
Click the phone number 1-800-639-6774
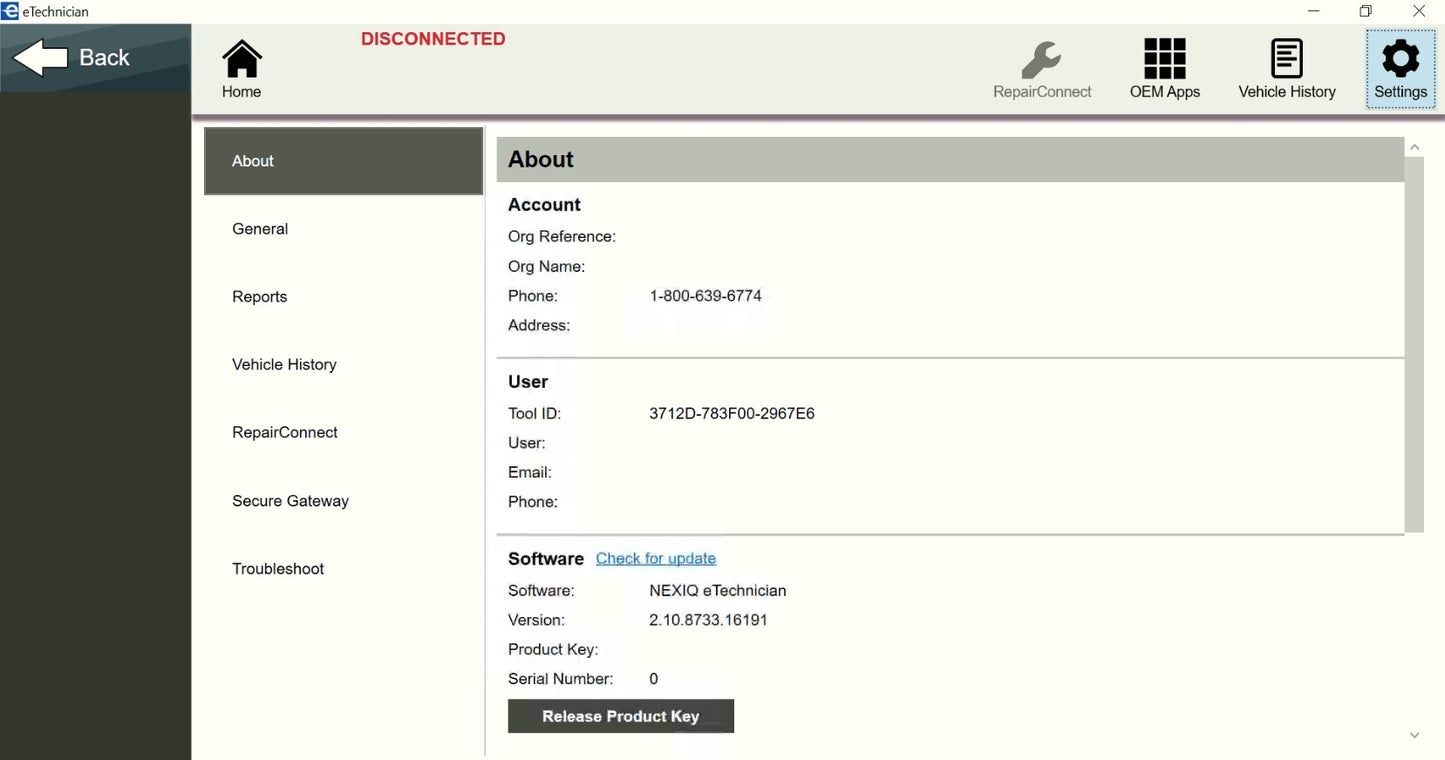pos(705,296)
